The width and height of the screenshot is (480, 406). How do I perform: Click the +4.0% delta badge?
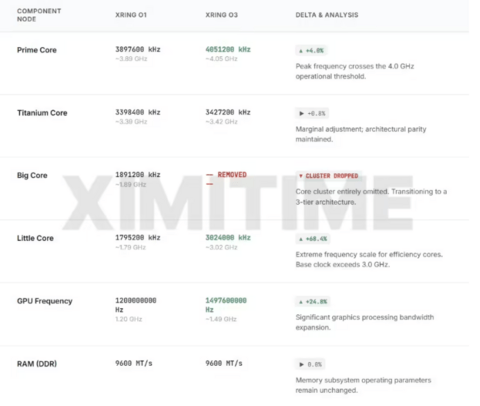pyautogui.click(x=311, y=51)
